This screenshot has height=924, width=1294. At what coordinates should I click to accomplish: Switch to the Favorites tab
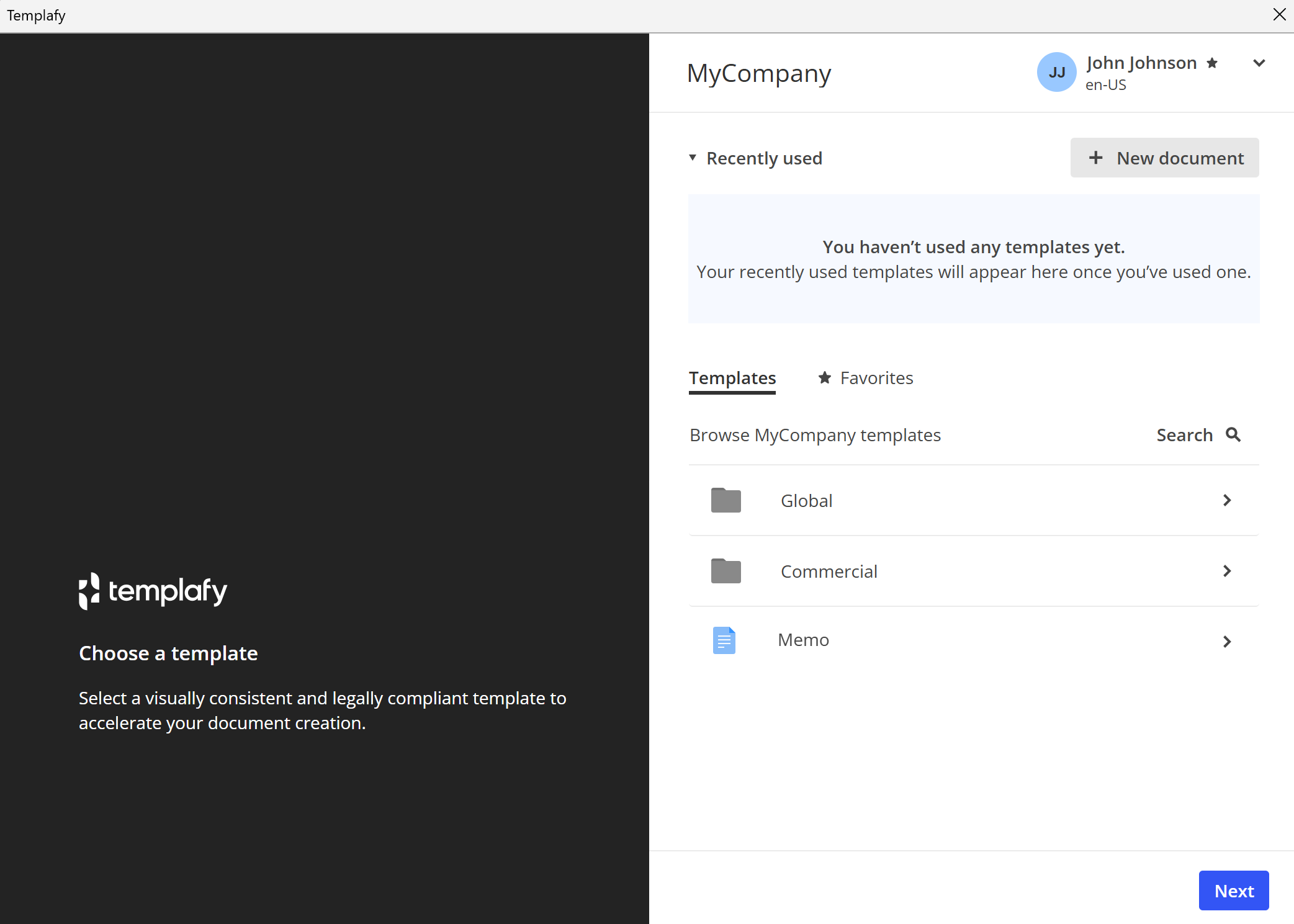(x=865, y=378)
